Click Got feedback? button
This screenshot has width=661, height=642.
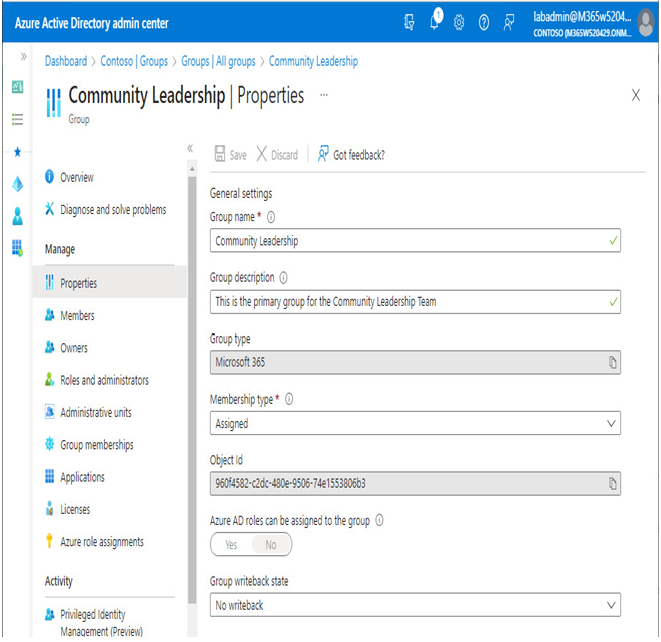click(x=351, y=154)
